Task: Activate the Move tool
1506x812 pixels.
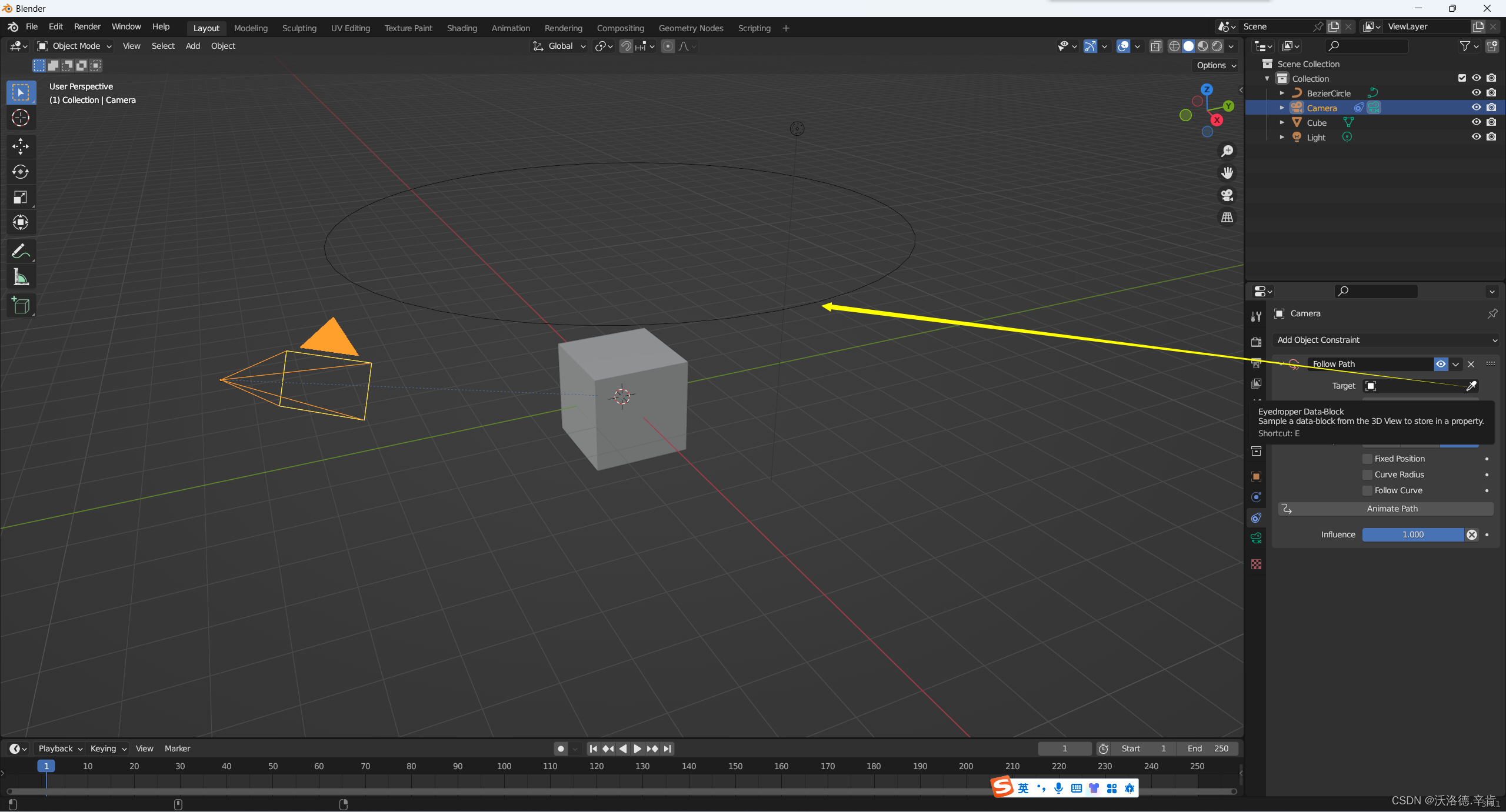Action: pos(21,146)
